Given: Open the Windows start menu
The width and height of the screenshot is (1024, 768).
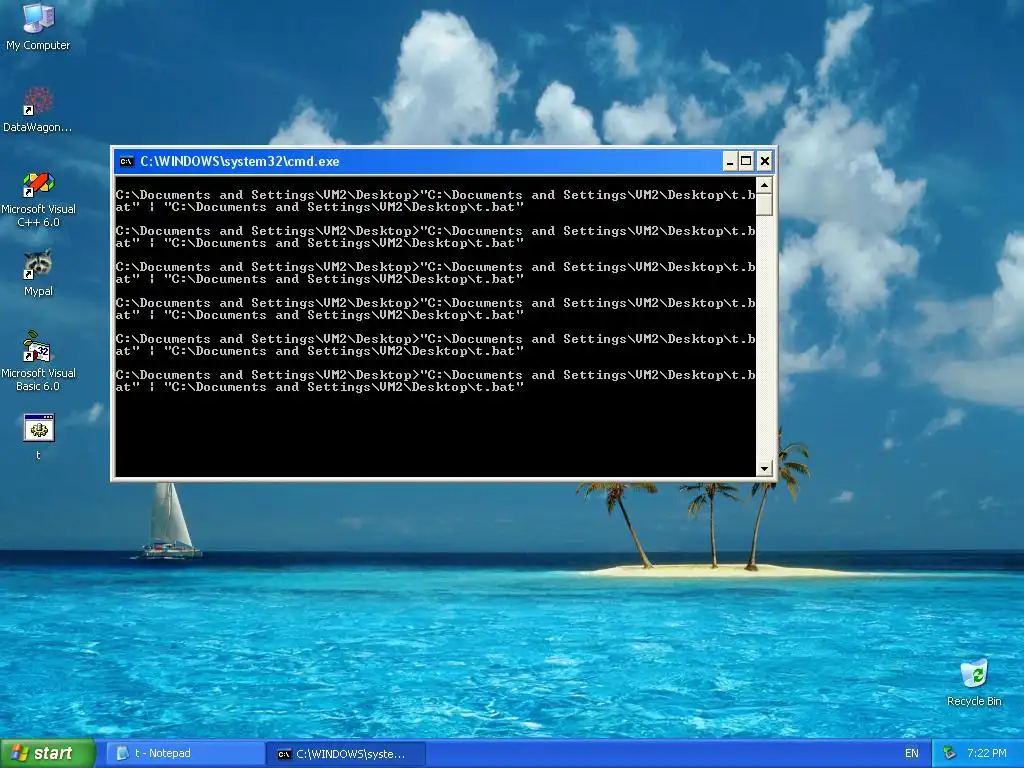Looking at the screenshot, I should 48,754.
